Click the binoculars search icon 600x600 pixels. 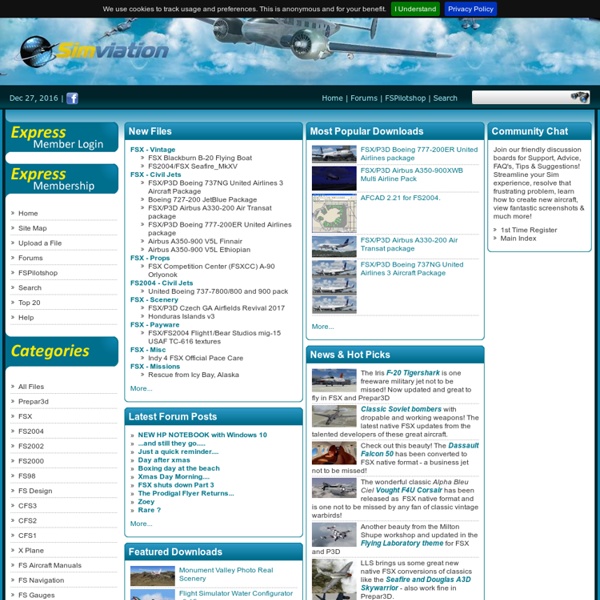[x=580, y=97]
